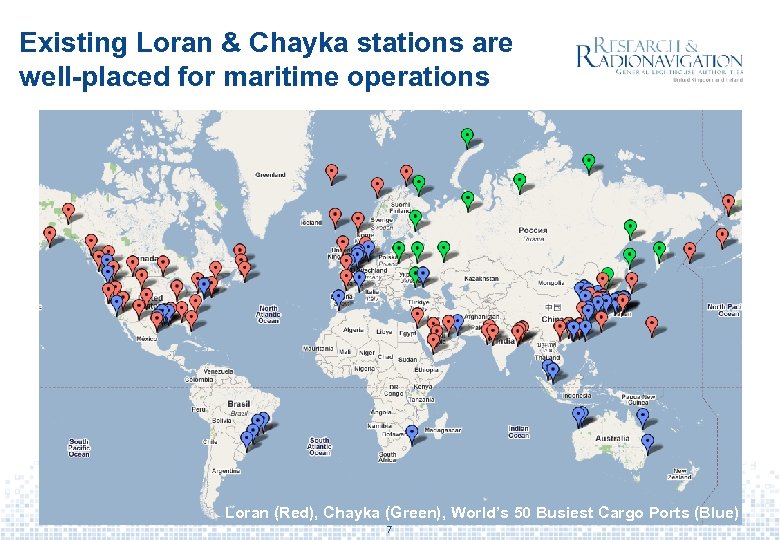Select the New Zealand label
The width and height of the screenshot is (780, 540).
pyautogui.click(x=682, y=473)
